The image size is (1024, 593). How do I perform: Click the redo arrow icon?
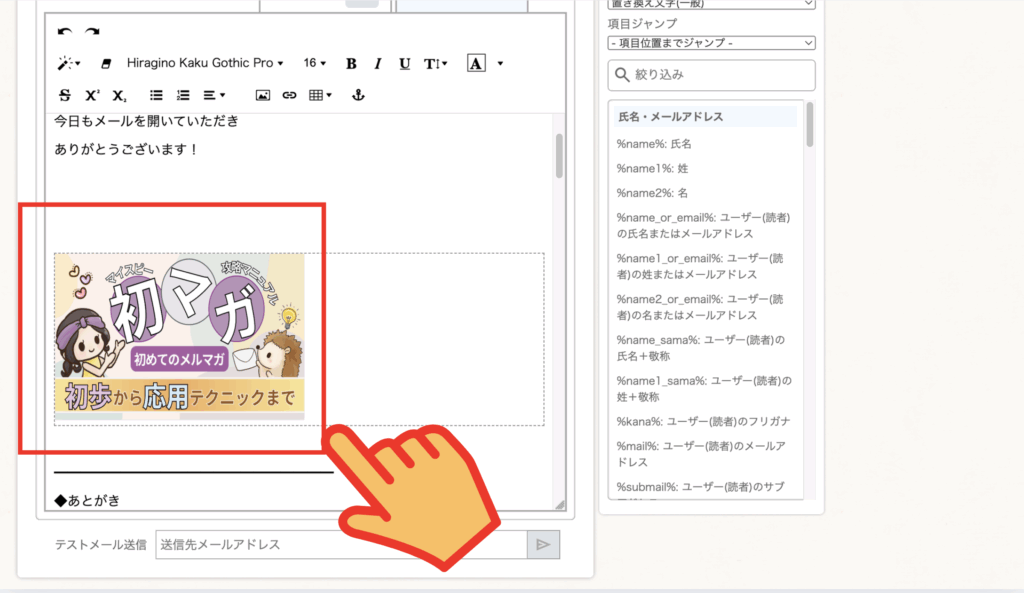click(92, 33)
